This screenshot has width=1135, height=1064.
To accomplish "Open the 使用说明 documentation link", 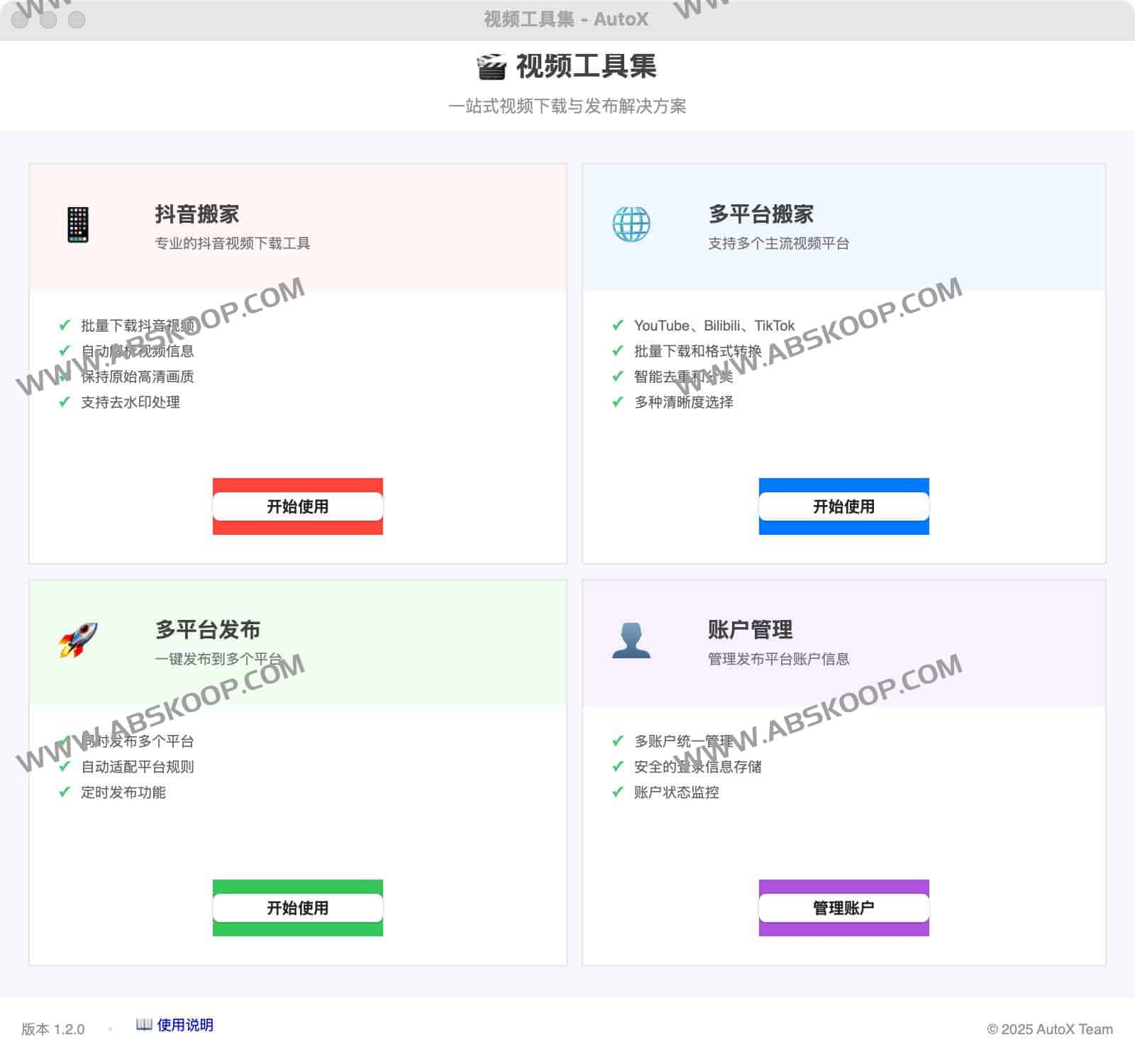I will tap(185, 1024).
